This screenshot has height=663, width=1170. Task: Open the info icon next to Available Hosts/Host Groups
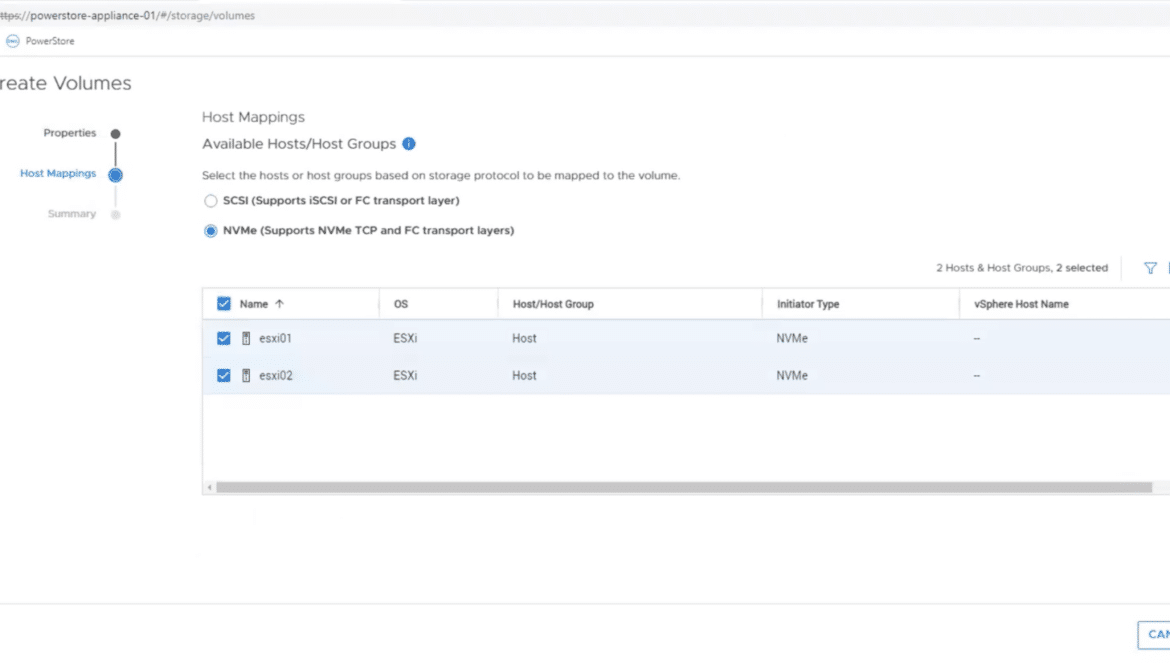pos(409,144)
